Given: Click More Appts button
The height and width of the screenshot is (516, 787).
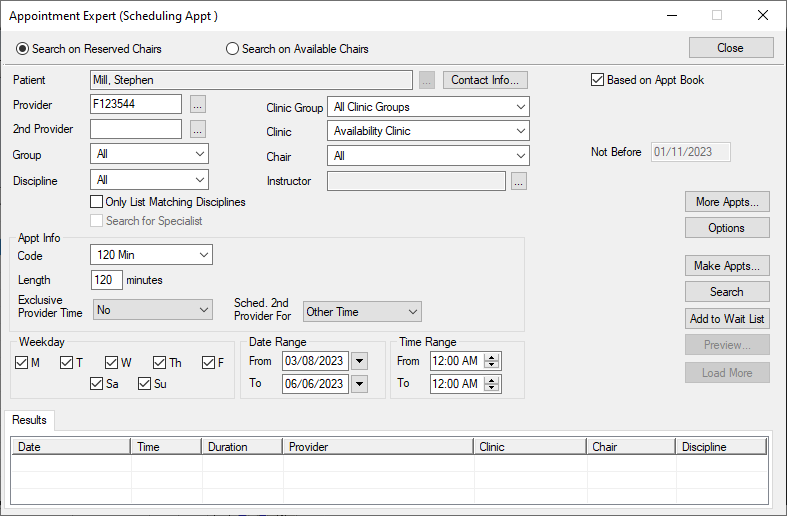Looking at the screenshot, I should pyautogui.click(x=727, y=202).
